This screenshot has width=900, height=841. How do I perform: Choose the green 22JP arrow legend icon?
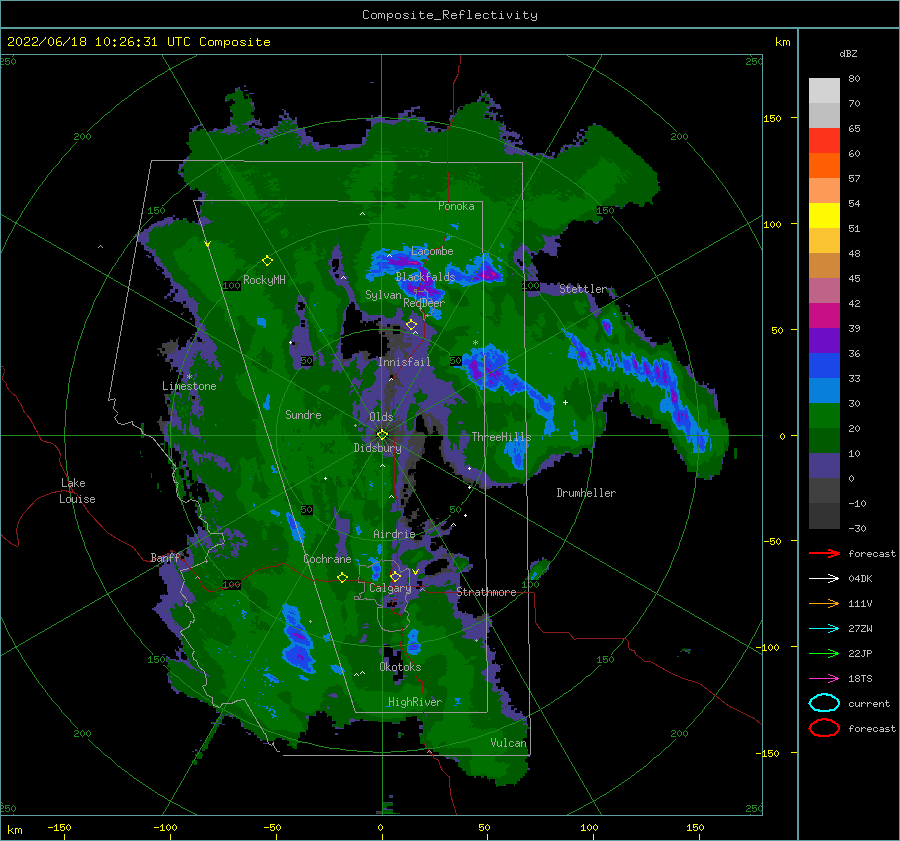[x=824, y=653]
